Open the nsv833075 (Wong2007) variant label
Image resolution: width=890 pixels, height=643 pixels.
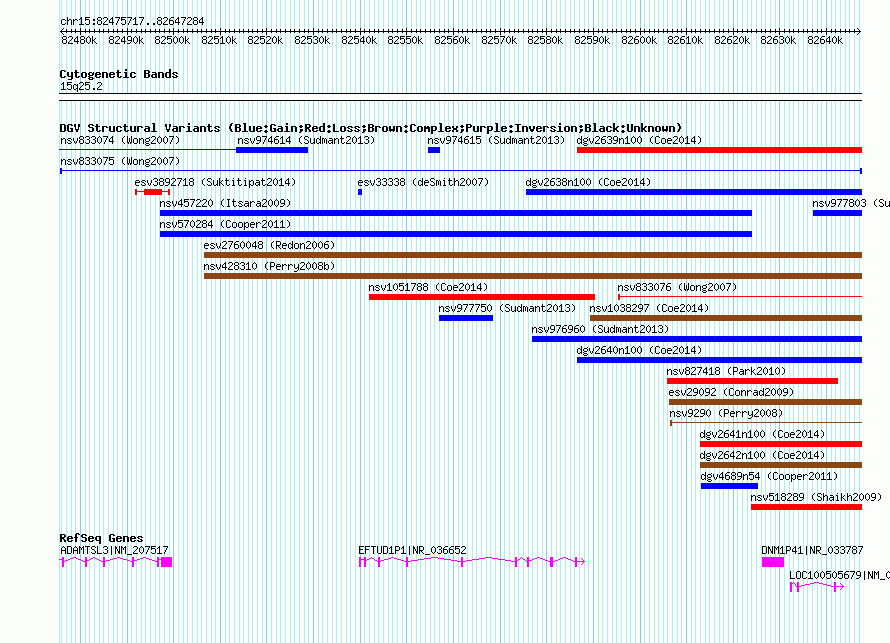120,161
